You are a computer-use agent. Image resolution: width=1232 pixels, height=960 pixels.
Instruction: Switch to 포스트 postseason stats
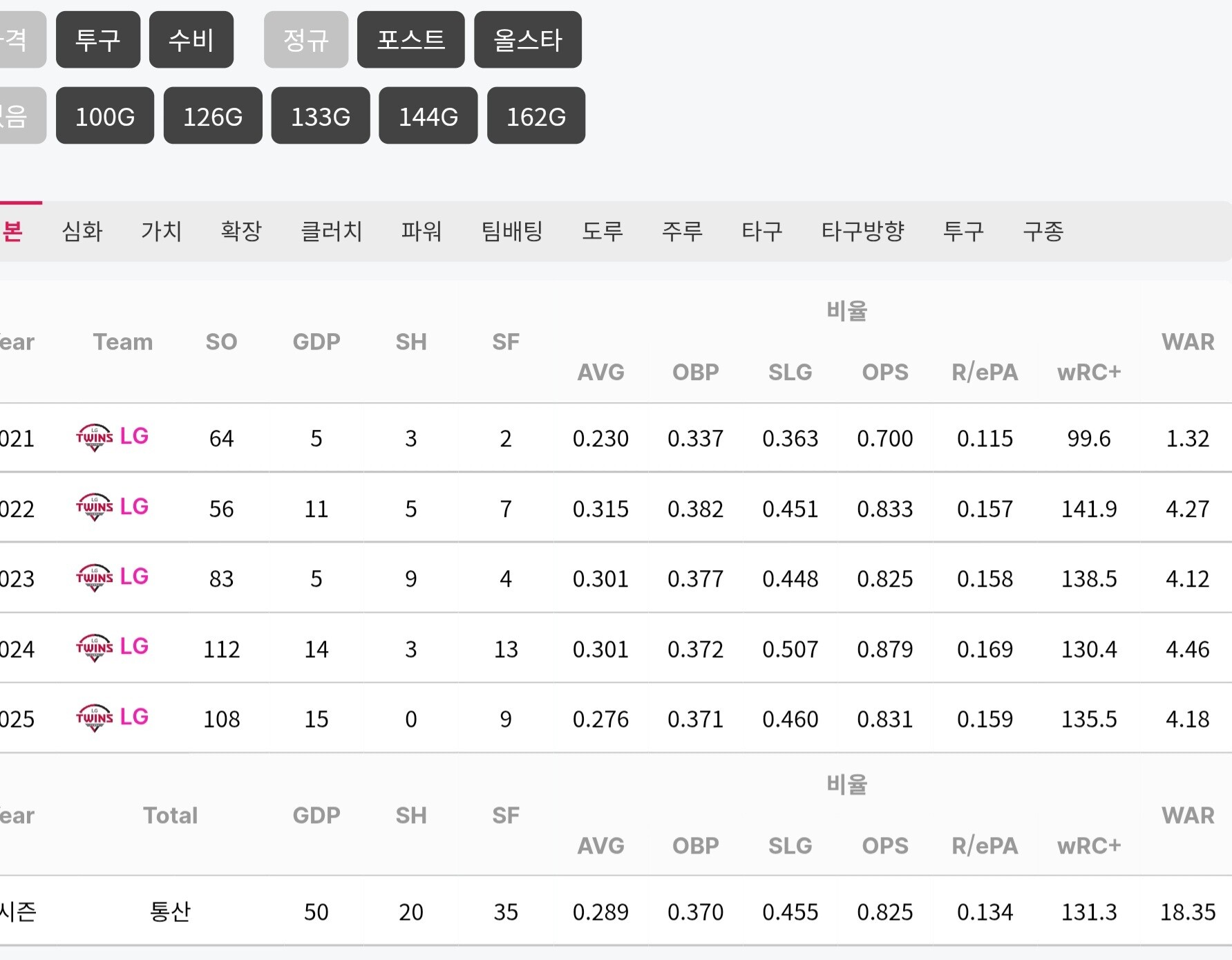click(410, 39)
